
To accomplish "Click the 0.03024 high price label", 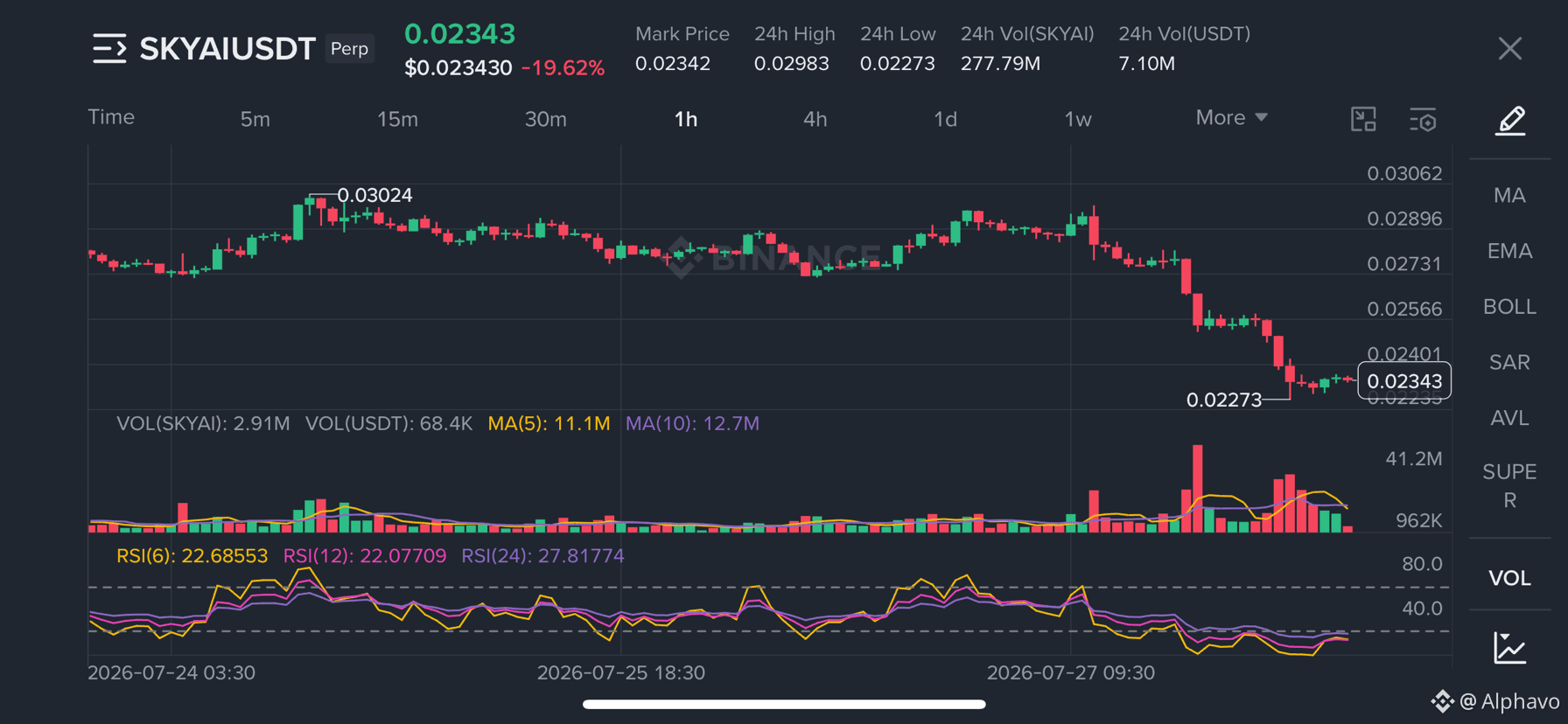I will click(x=374, y=195).
